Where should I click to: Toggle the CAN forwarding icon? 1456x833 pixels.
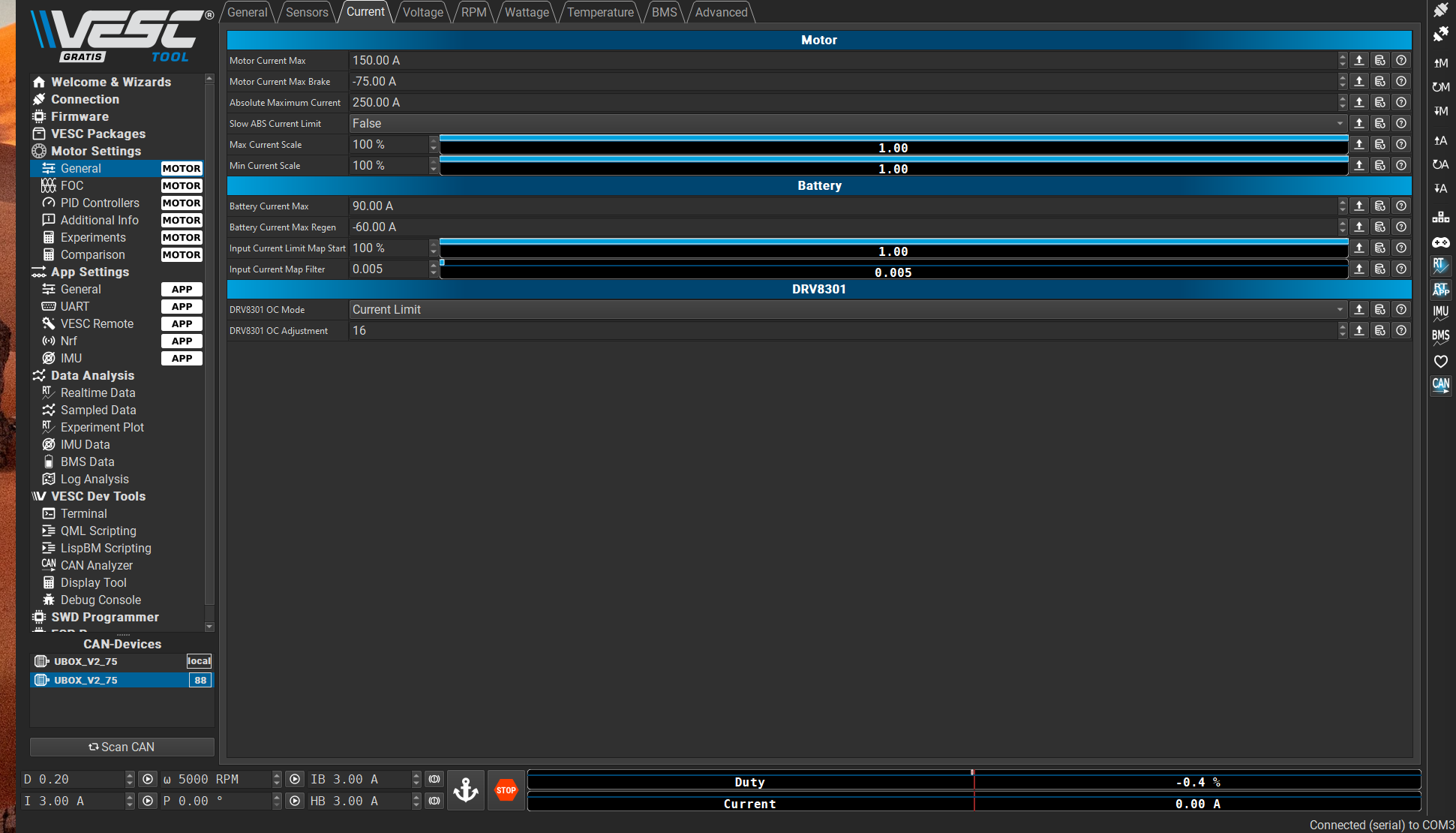point(1440,385)
